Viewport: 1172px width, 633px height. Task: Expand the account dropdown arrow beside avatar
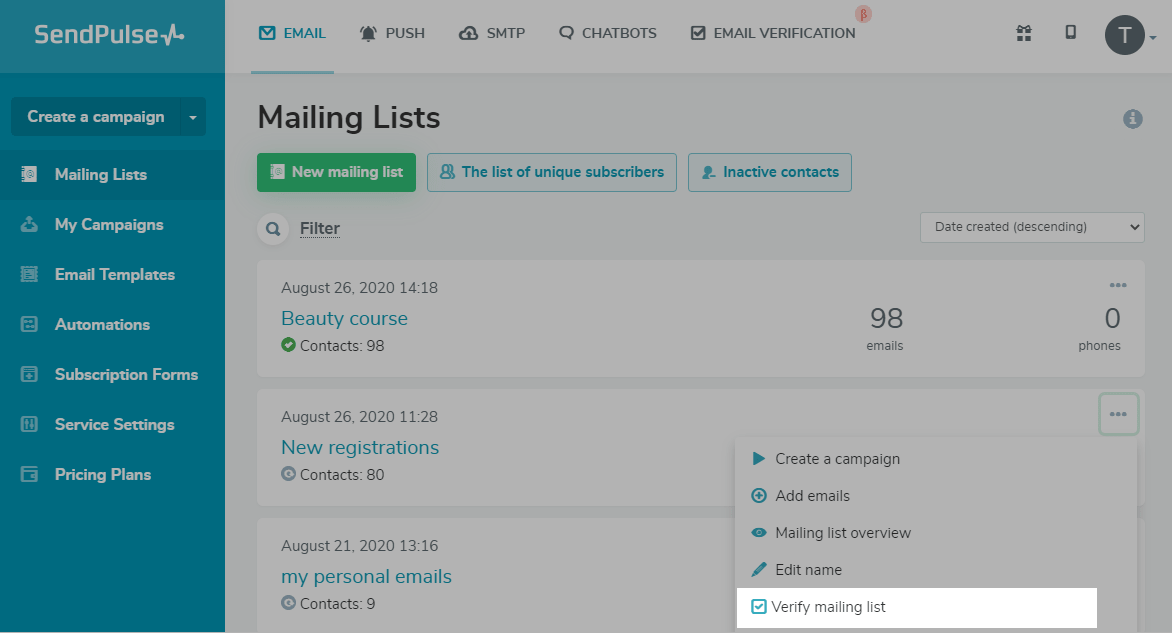1153,37
